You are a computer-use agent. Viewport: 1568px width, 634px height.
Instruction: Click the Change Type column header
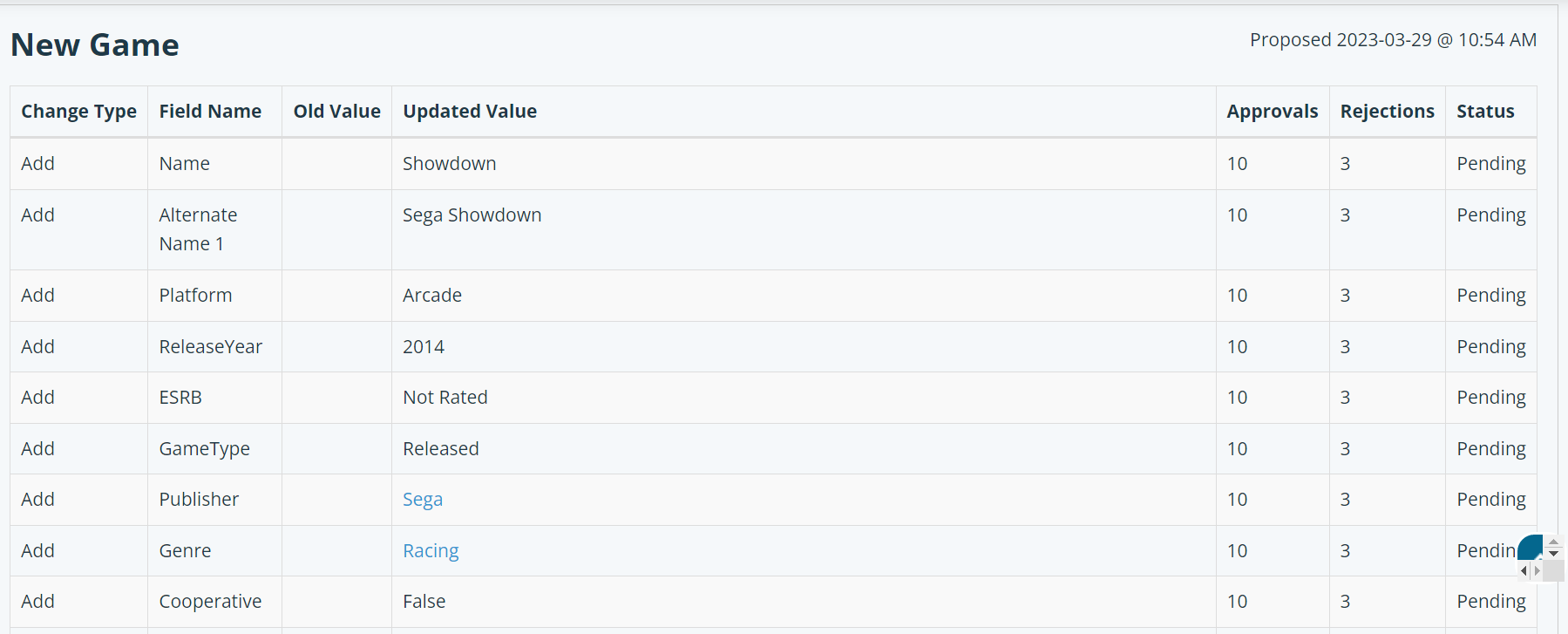pyautogui.click(x=78, y=112)
